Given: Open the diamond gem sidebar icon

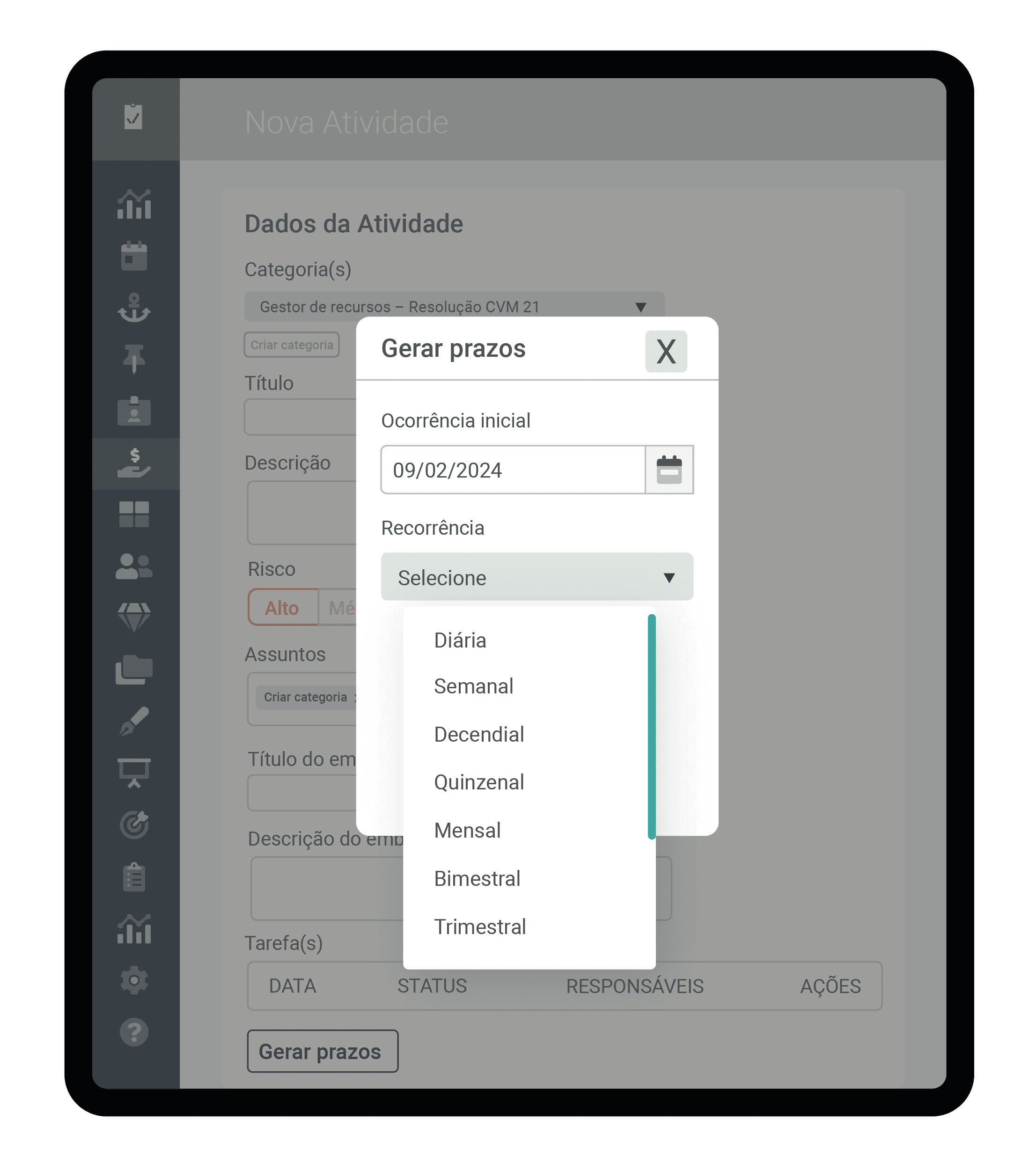Looking at the screenshot, I should coord(134,618).
